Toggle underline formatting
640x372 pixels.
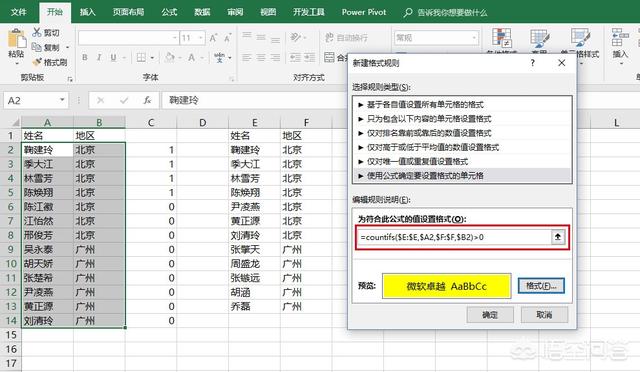(x=113, y=58)
